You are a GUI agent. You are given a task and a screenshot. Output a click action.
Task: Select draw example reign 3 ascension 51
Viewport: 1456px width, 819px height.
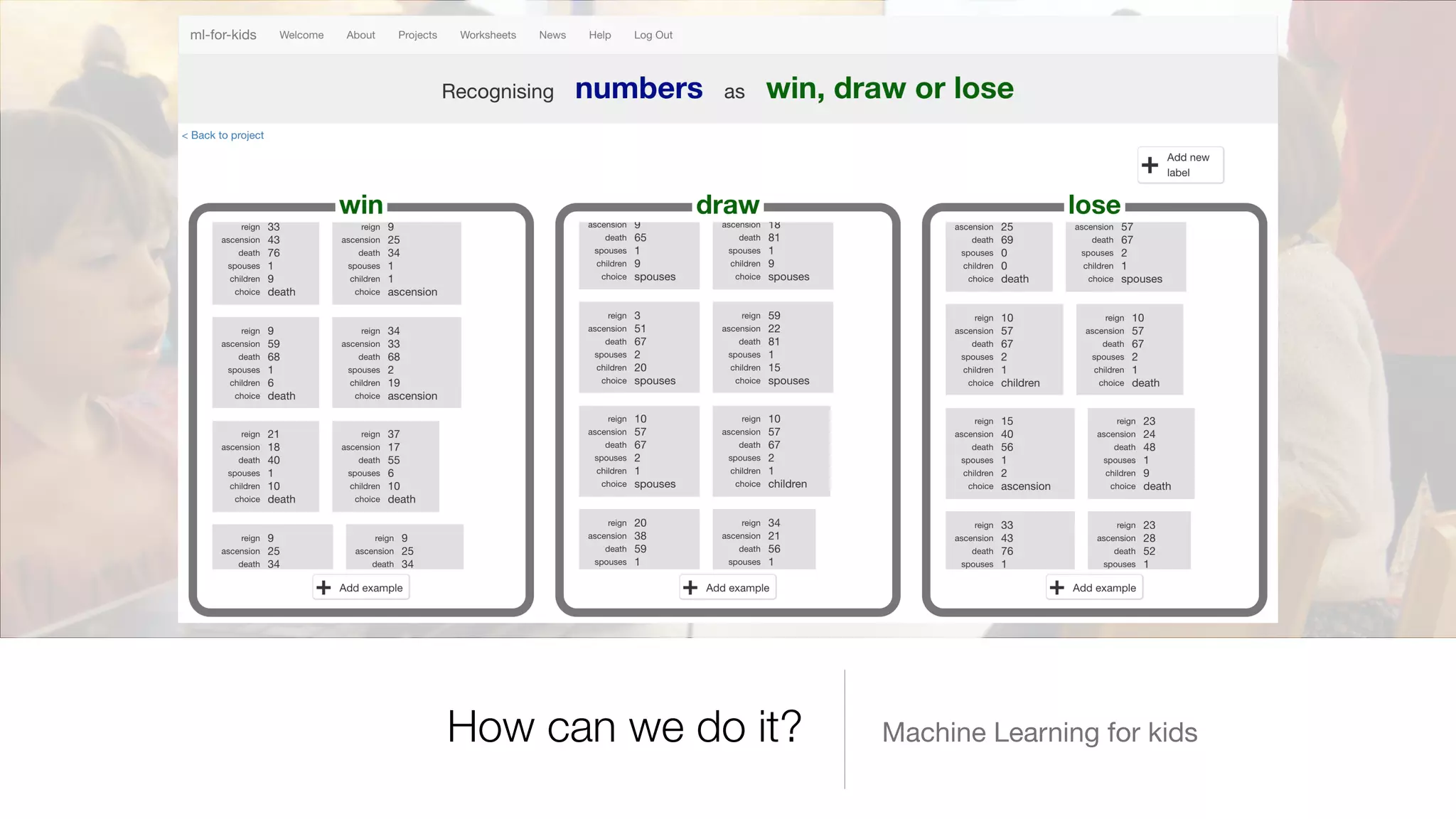pos(639,348)
